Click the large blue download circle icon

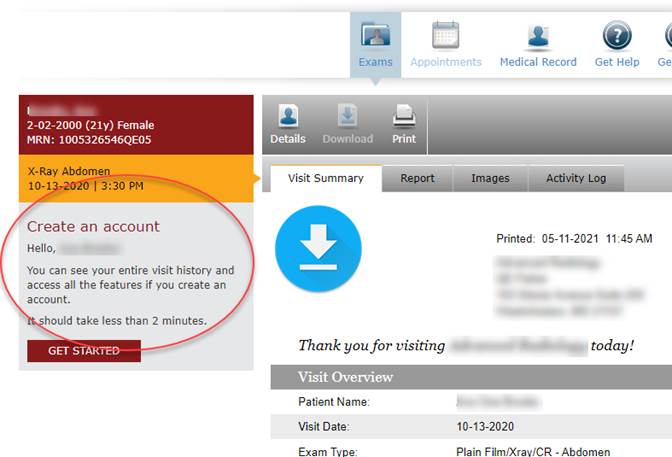coord(318,249)
